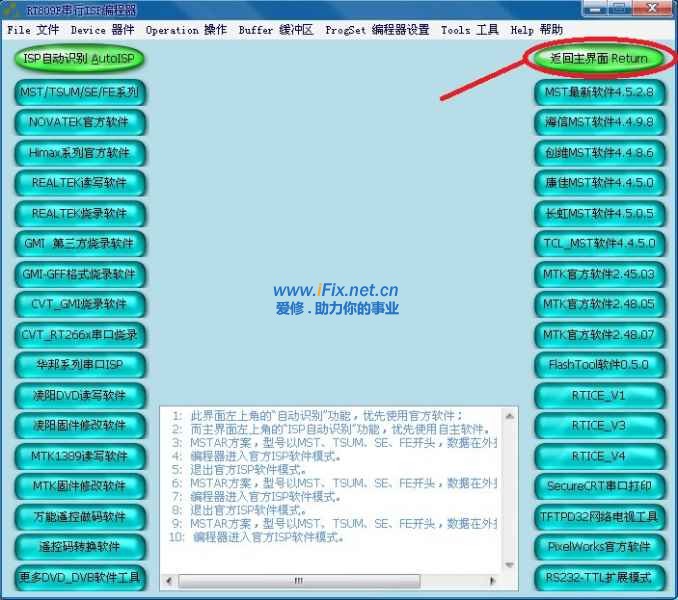Screen dimensions: 678x600
Task: Launch the MST/TSUM/SE/FE系列 software
Action: click(80, 93)
